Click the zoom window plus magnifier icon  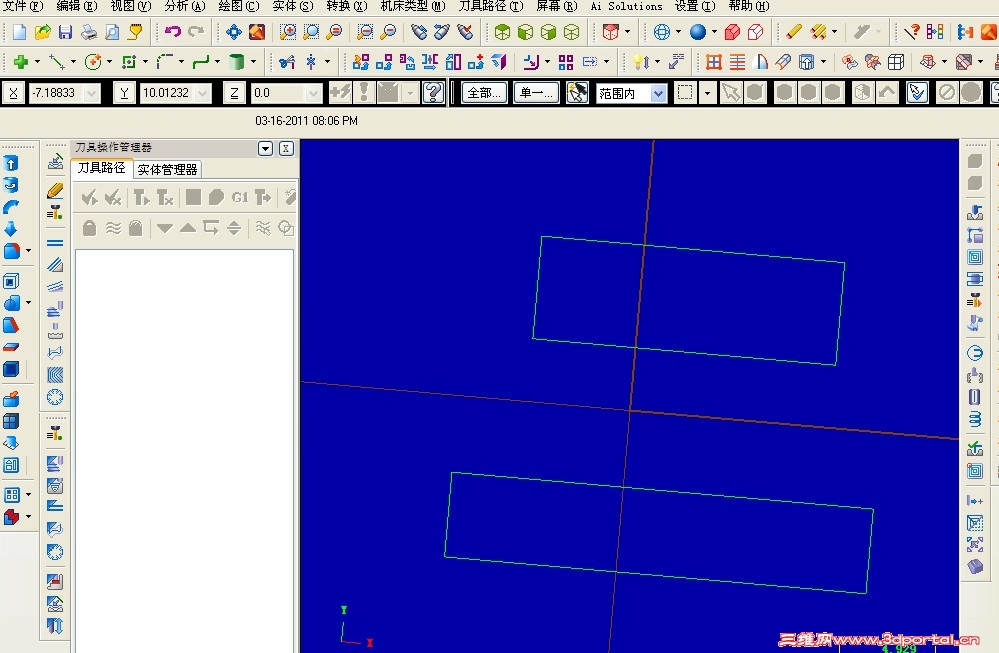pos(288,31)
